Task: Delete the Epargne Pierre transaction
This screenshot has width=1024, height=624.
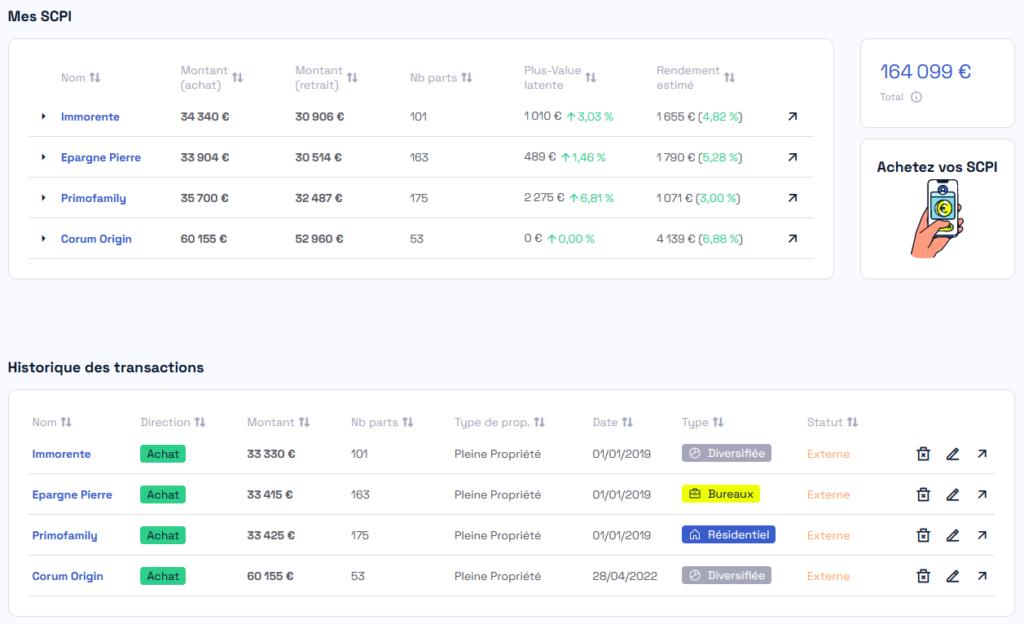Action: click(923, 495)
